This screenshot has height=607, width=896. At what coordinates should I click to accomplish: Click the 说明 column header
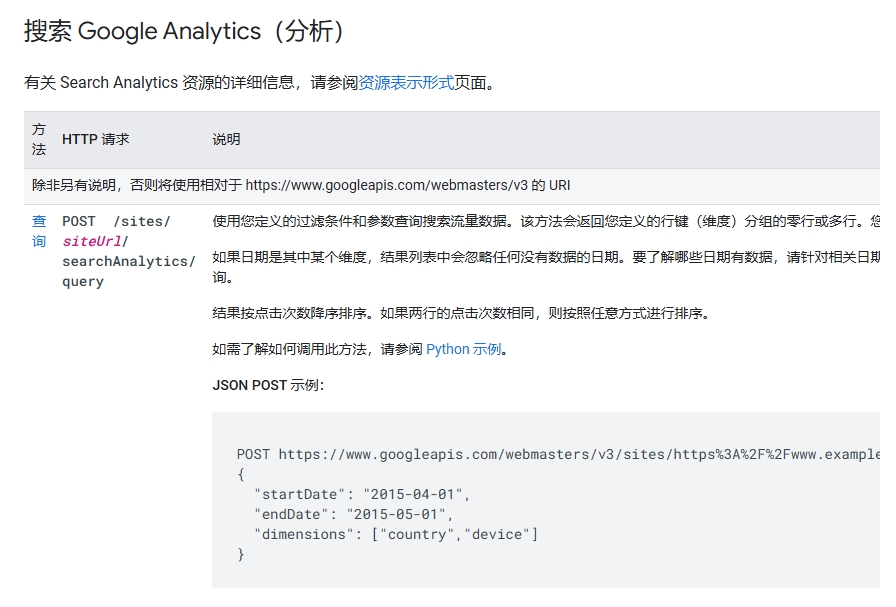tap(226, 139)
